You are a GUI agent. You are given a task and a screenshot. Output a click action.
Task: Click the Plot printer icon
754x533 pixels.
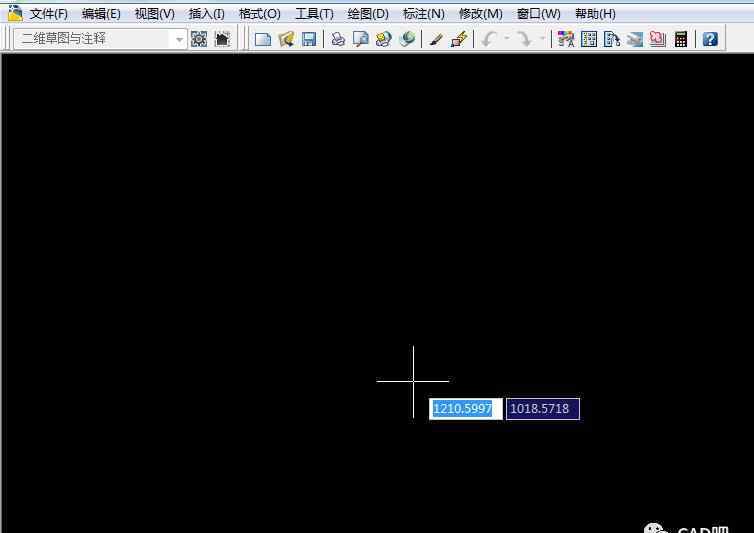pos(338,39)
